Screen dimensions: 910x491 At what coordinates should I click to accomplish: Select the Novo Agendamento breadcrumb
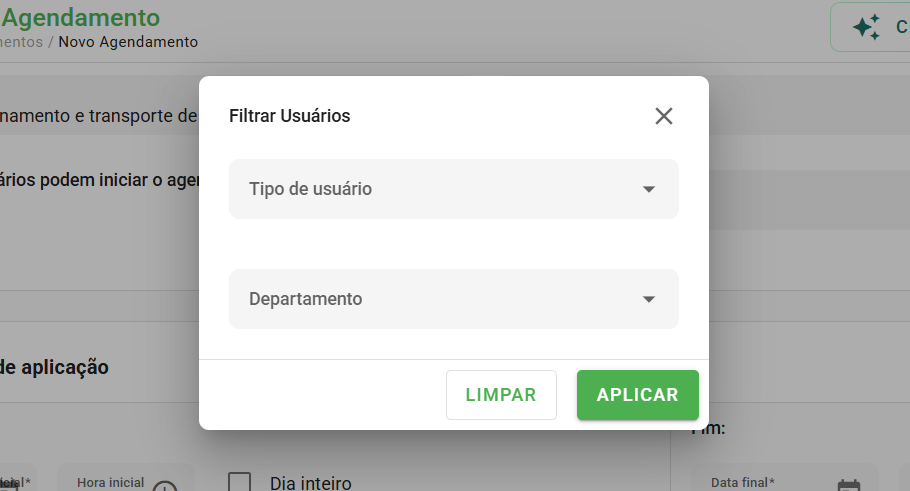click(128, 42)
